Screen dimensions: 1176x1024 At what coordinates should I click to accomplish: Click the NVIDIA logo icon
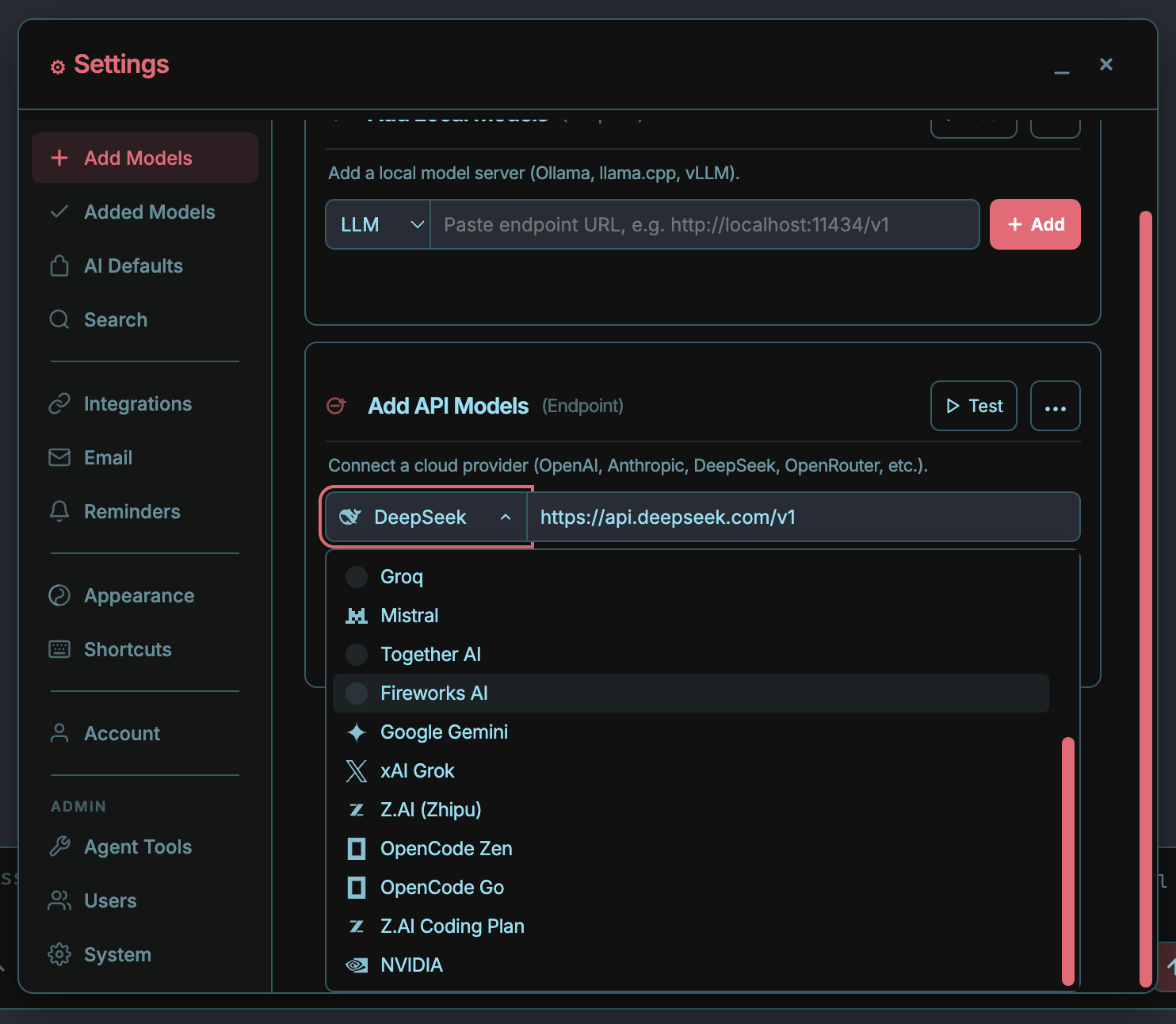(357, 965)
